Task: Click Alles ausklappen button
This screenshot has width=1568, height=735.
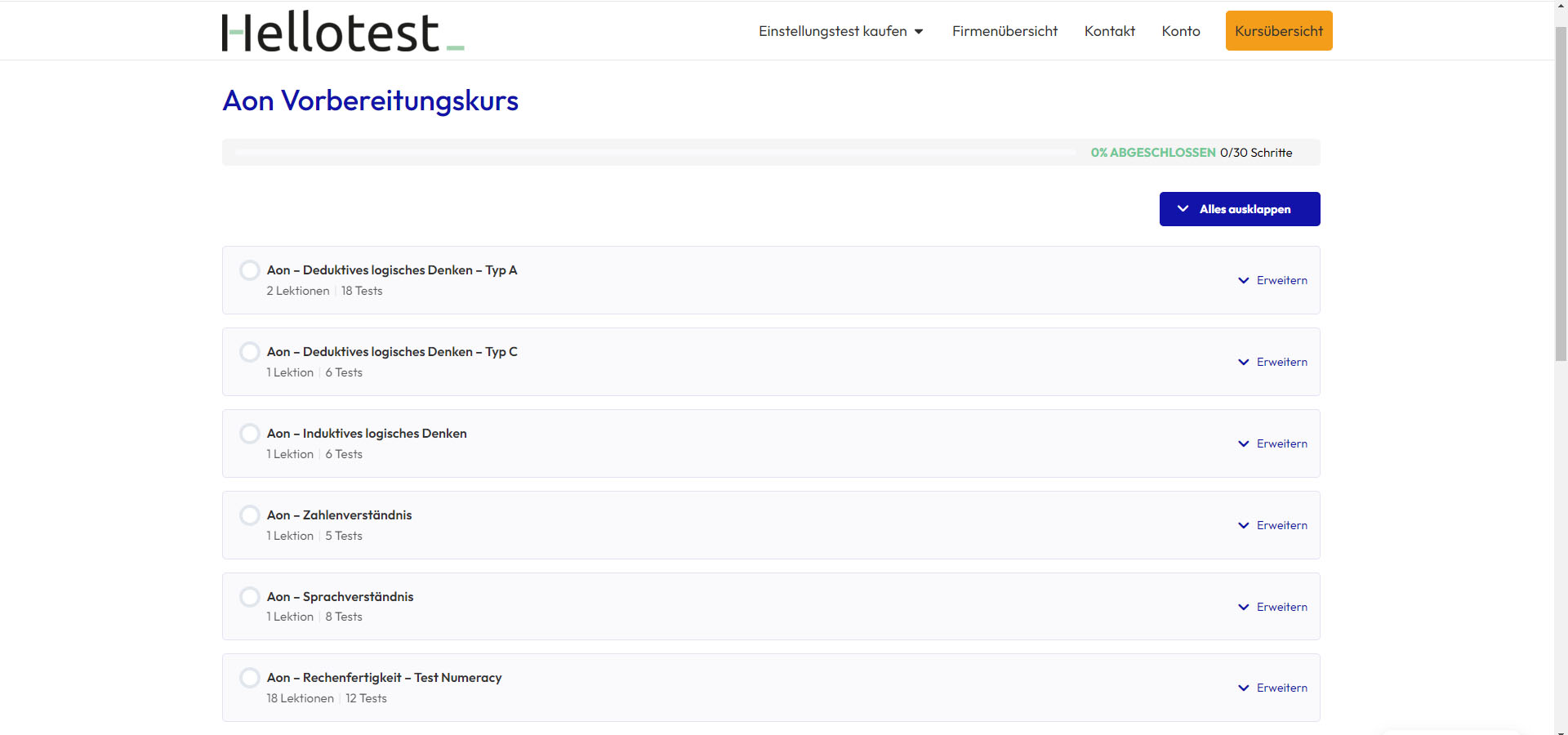Action: pos(1240,209)
